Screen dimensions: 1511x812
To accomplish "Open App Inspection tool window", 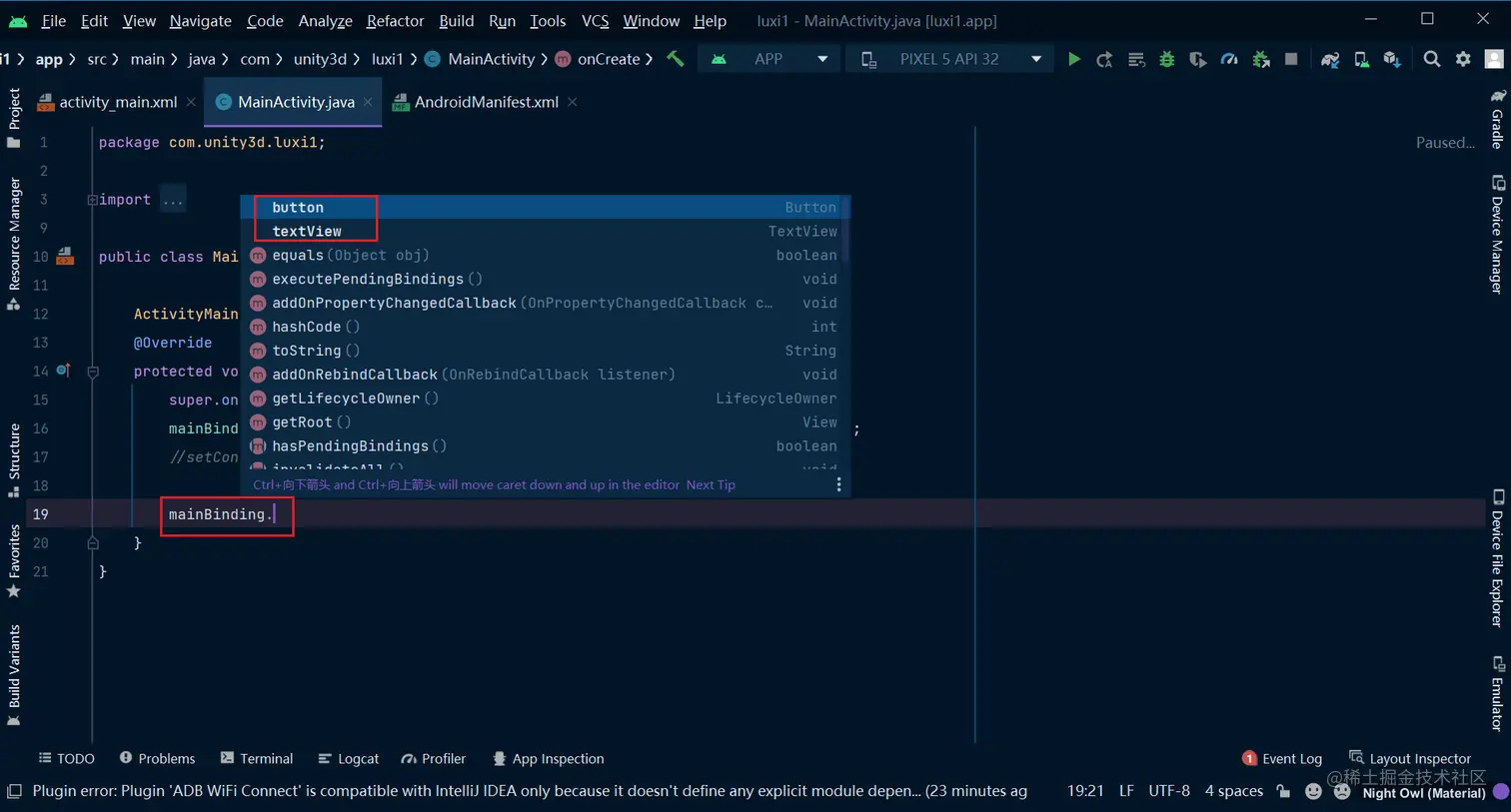I will point(548,758).
